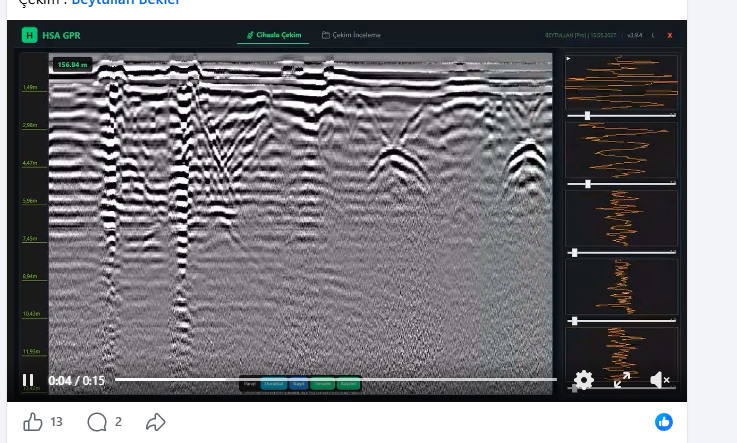Click the red X in GPR header
The width and height of the screenshot is (737, 443).
point(670,35)
